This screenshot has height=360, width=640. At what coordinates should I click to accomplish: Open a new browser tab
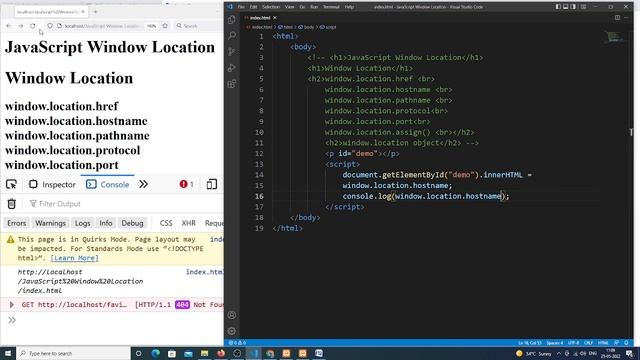click(96, 12)
